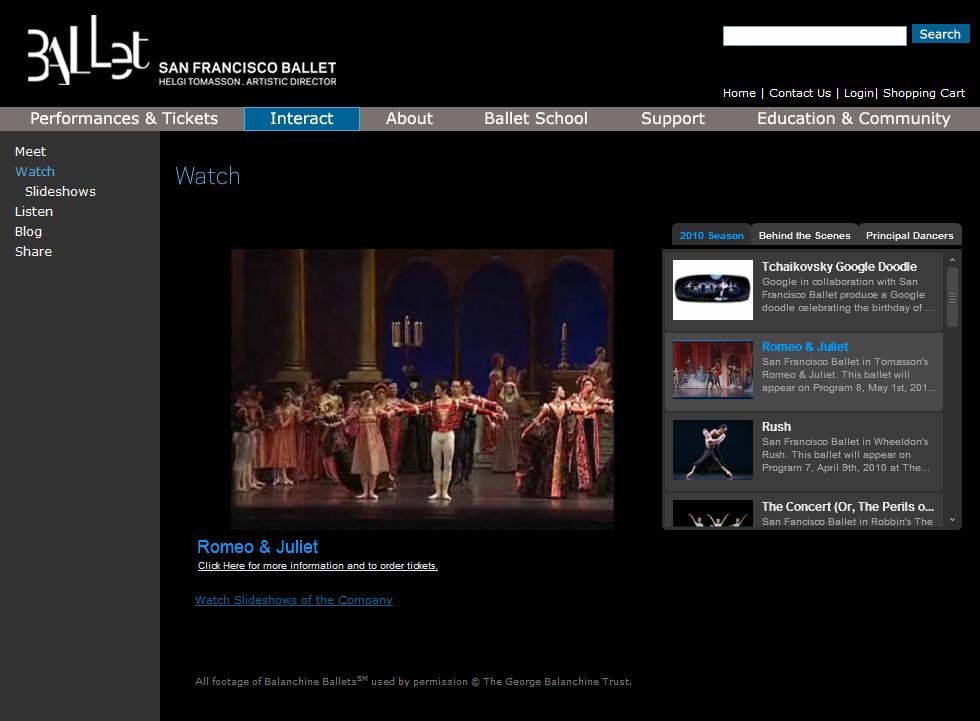The image size is (980, 721).
Task: Open the Support menu
Action: pos(672,119)
